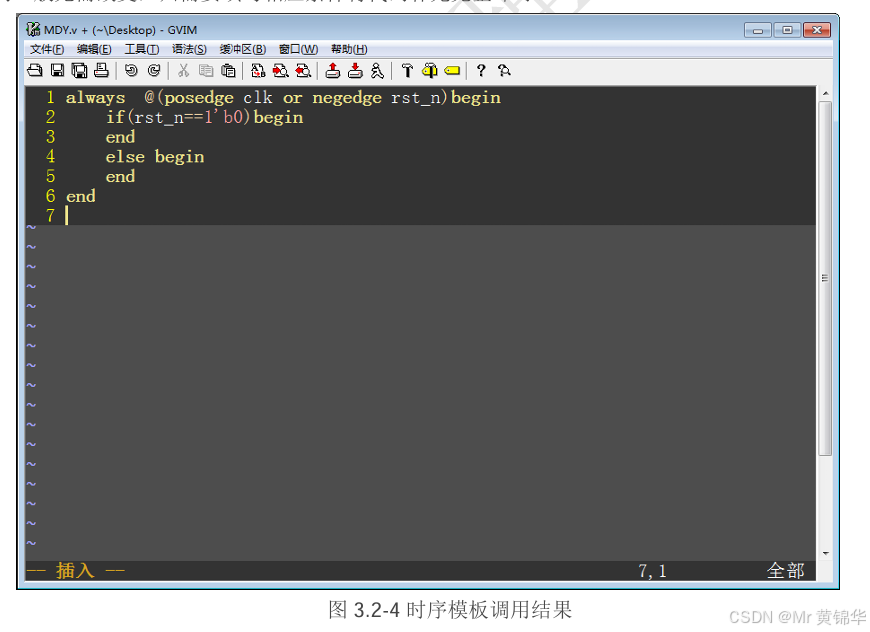Click the '全部' status indicator
The width and height of the screenshot is (870, 632).
click(x=786, y=570)
